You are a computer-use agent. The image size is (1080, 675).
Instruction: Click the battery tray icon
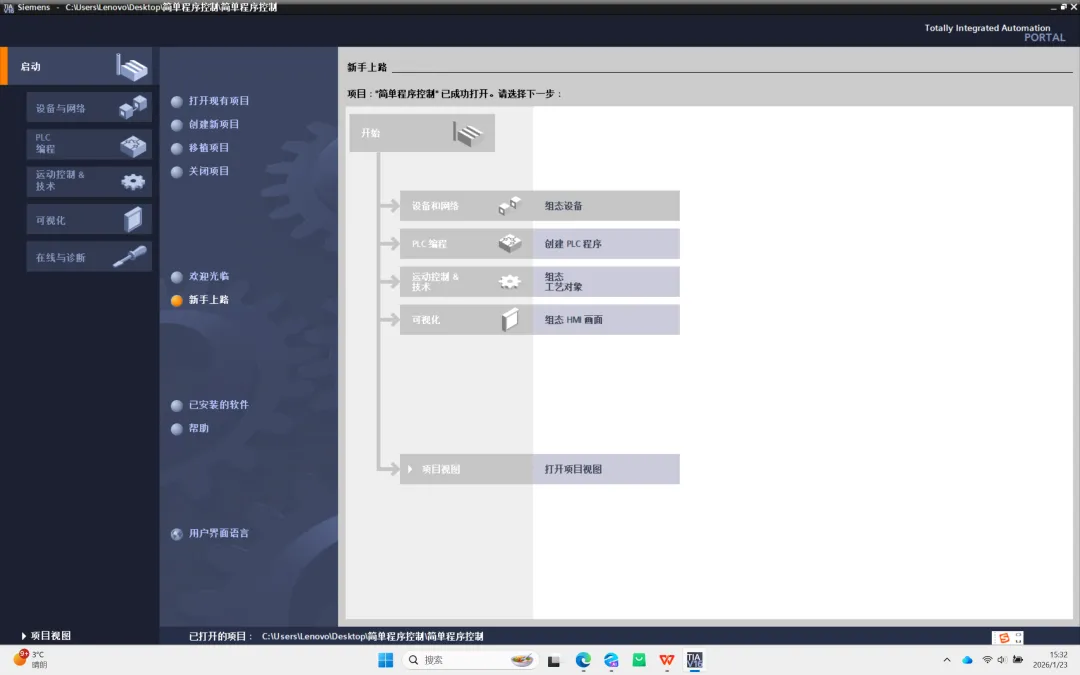coord(1018,660)
